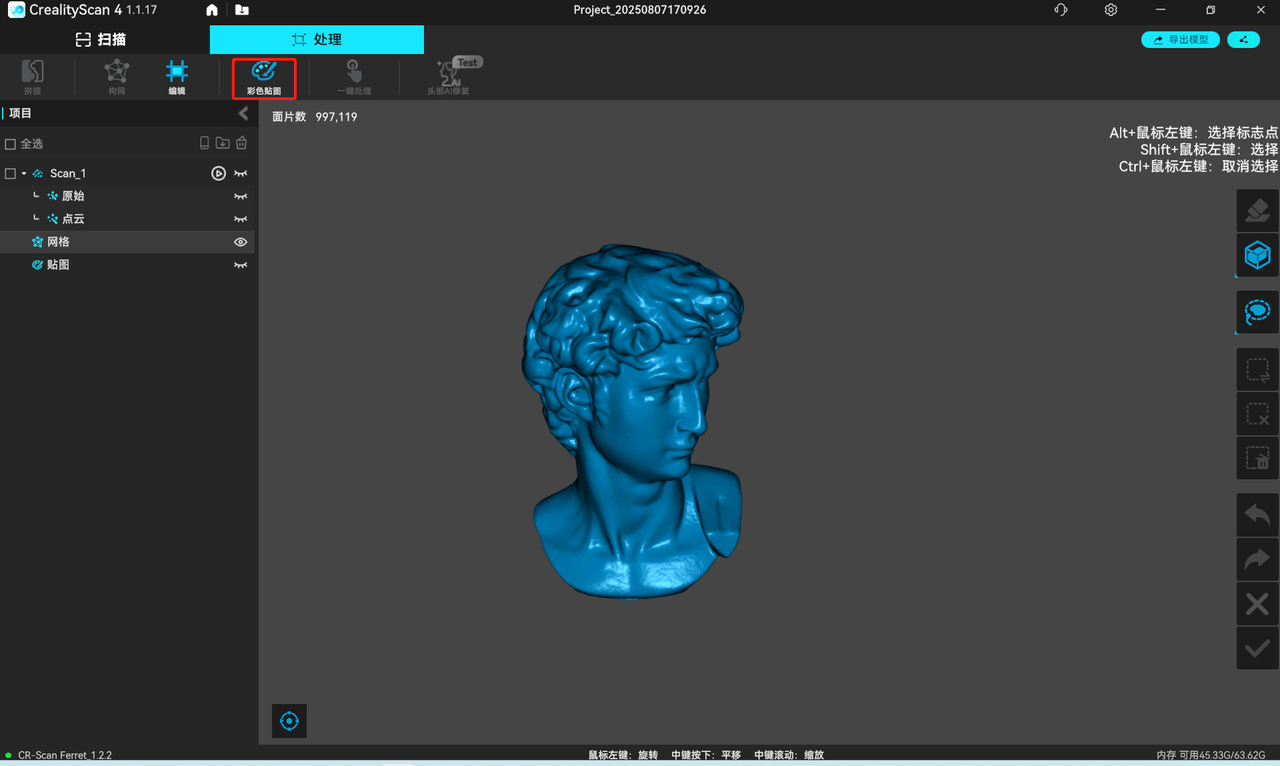Image resolution: width=1280 pixels, height=766 pixels.
Task: Click the invert selection tool
Action: coord(1257,370)
